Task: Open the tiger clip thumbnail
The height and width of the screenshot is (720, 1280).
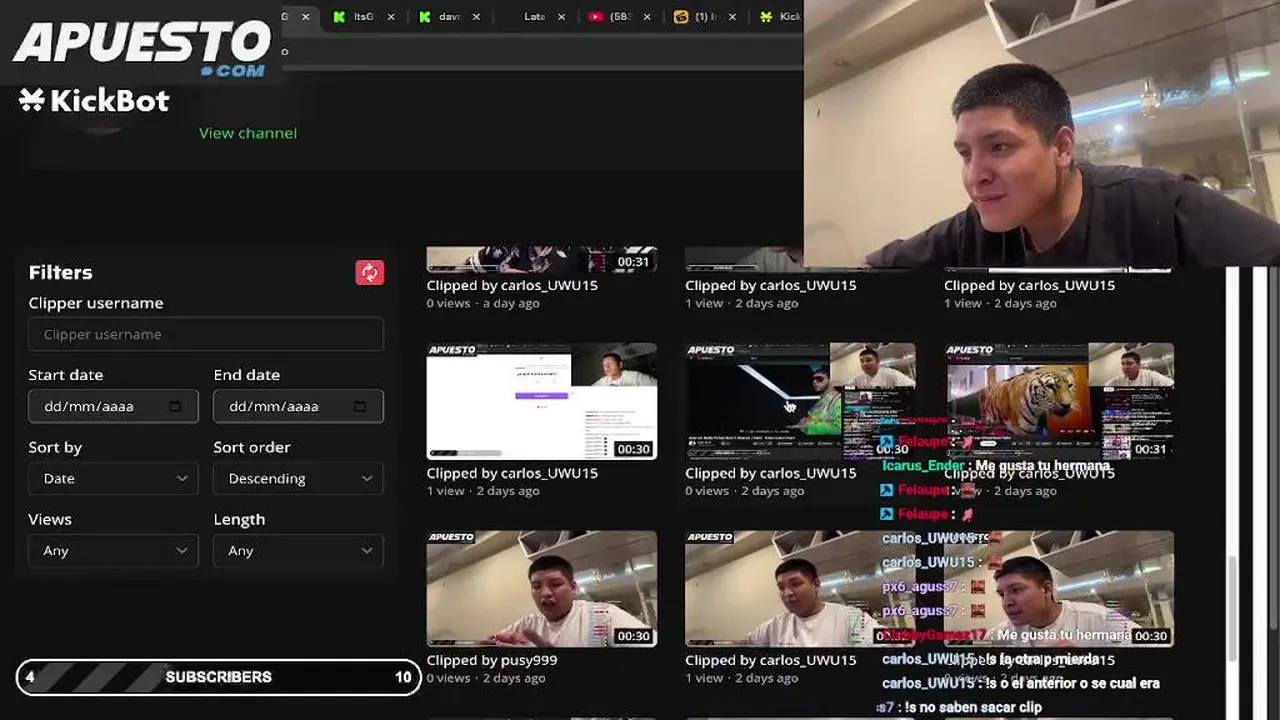Action: click(x=1060, y=401)
